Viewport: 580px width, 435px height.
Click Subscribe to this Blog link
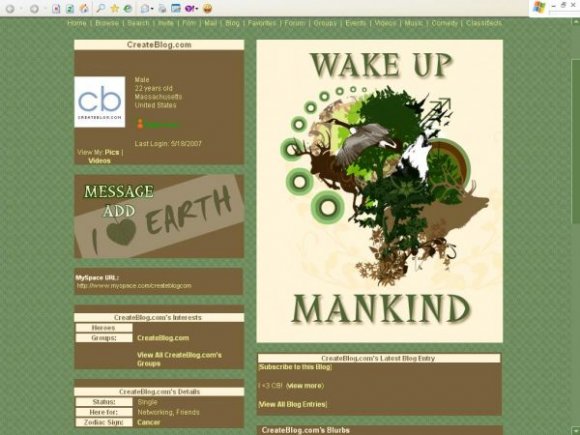(295, 367)
